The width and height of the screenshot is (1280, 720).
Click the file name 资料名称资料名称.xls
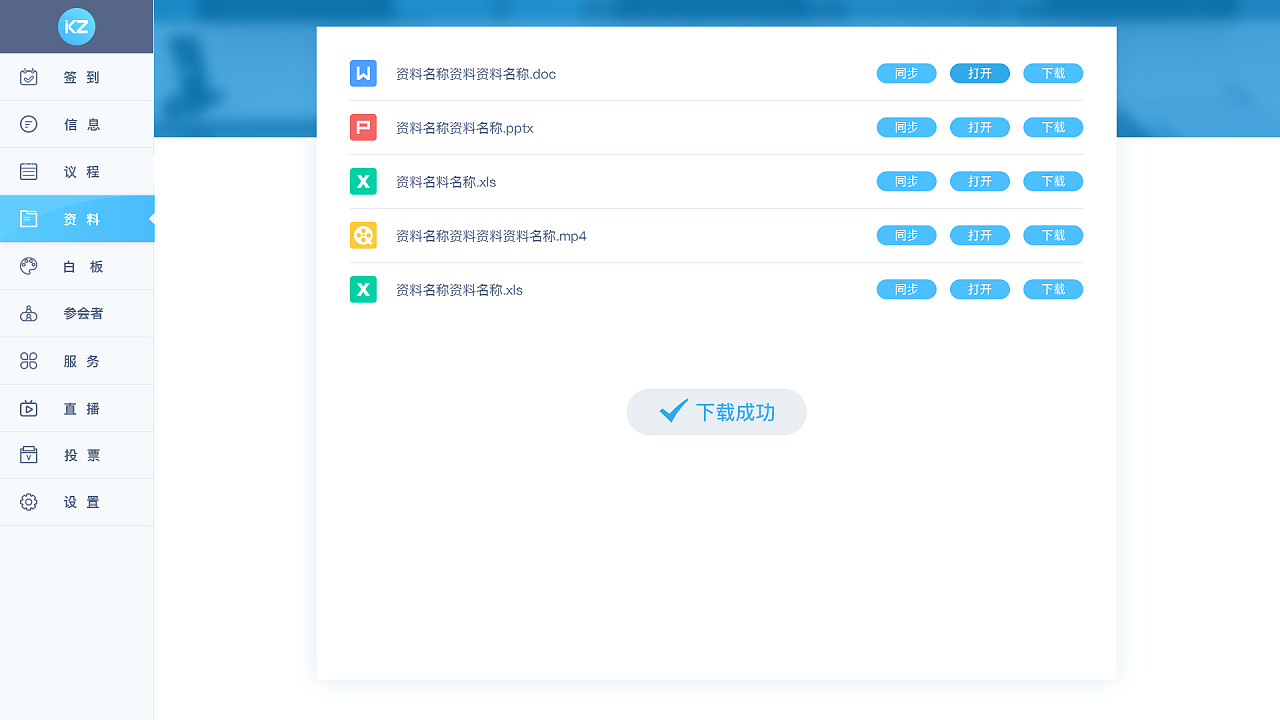[459, 290]
